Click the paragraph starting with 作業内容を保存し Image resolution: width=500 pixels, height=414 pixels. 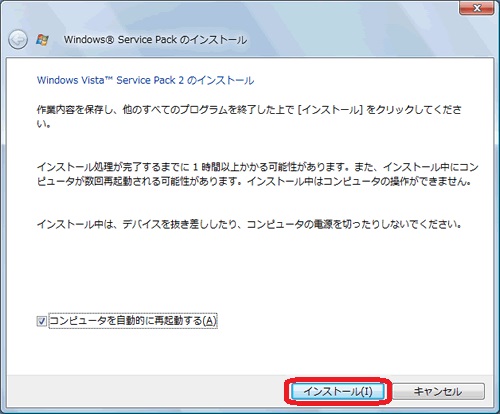click(x=249, y=116)
